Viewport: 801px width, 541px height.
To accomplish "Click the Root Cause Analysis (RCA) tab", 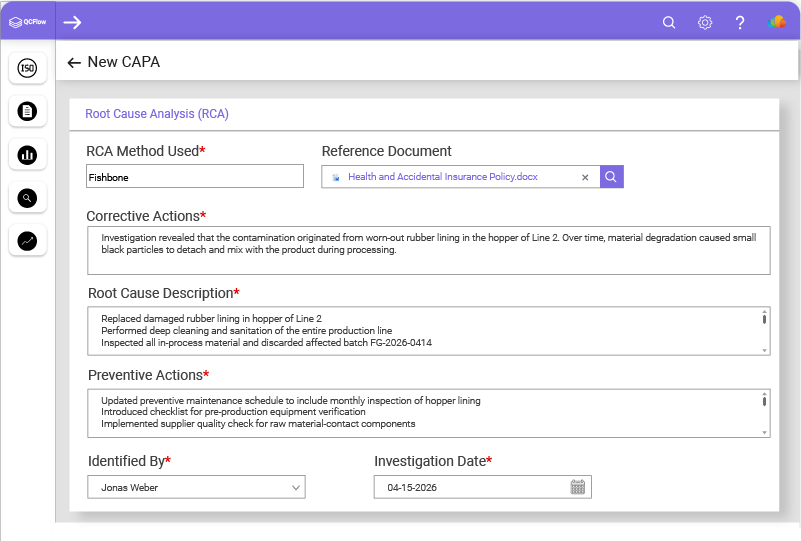I will pos(157,114).
